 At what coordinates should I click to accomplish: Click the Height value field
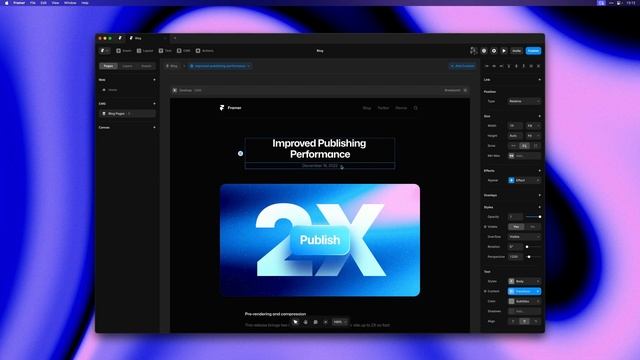pyautogui.click(x=515, y=136)
